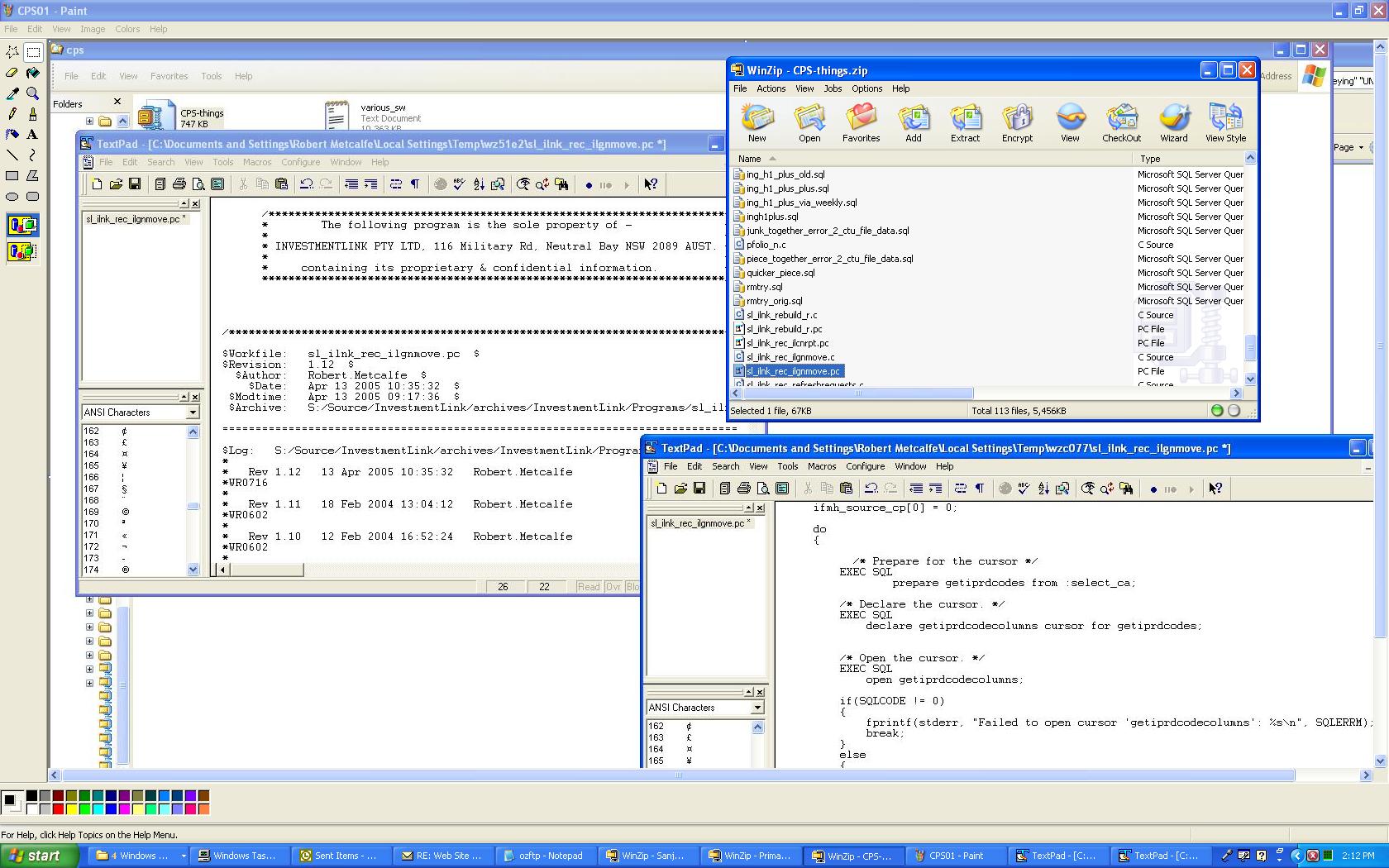Click WinZip Encrypt toolbar icon

tap(1017, 123)
